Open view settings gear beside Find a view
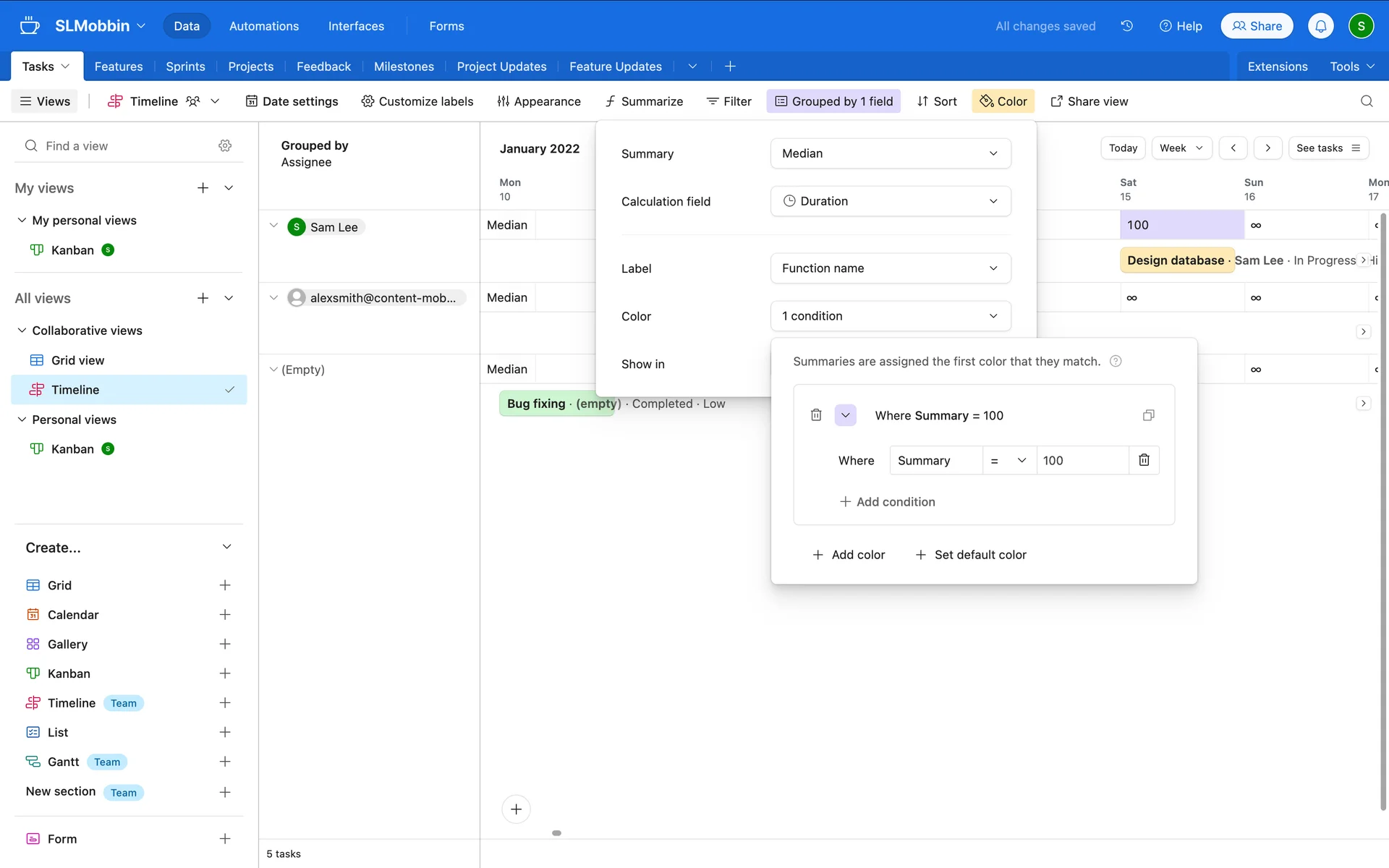Viewport: 1389px width, 868px height. (225, 145)
